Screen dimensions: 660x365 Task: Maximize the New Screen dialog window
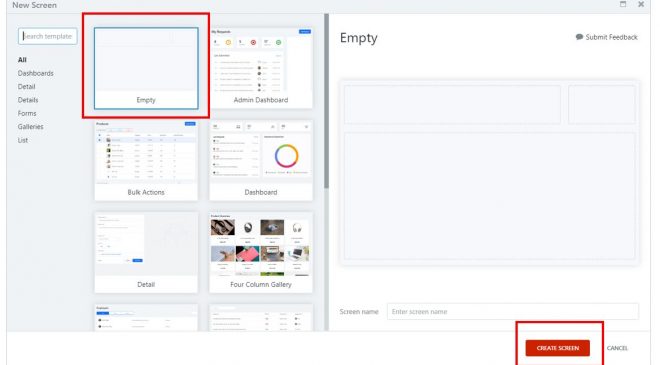click(623, 4)
